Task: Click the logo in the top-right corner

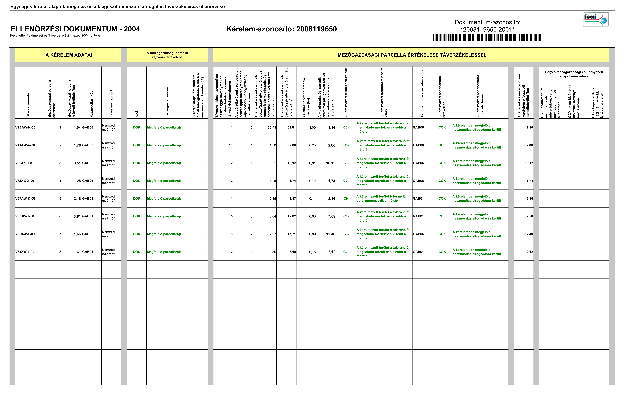Action: click(596, 19)
